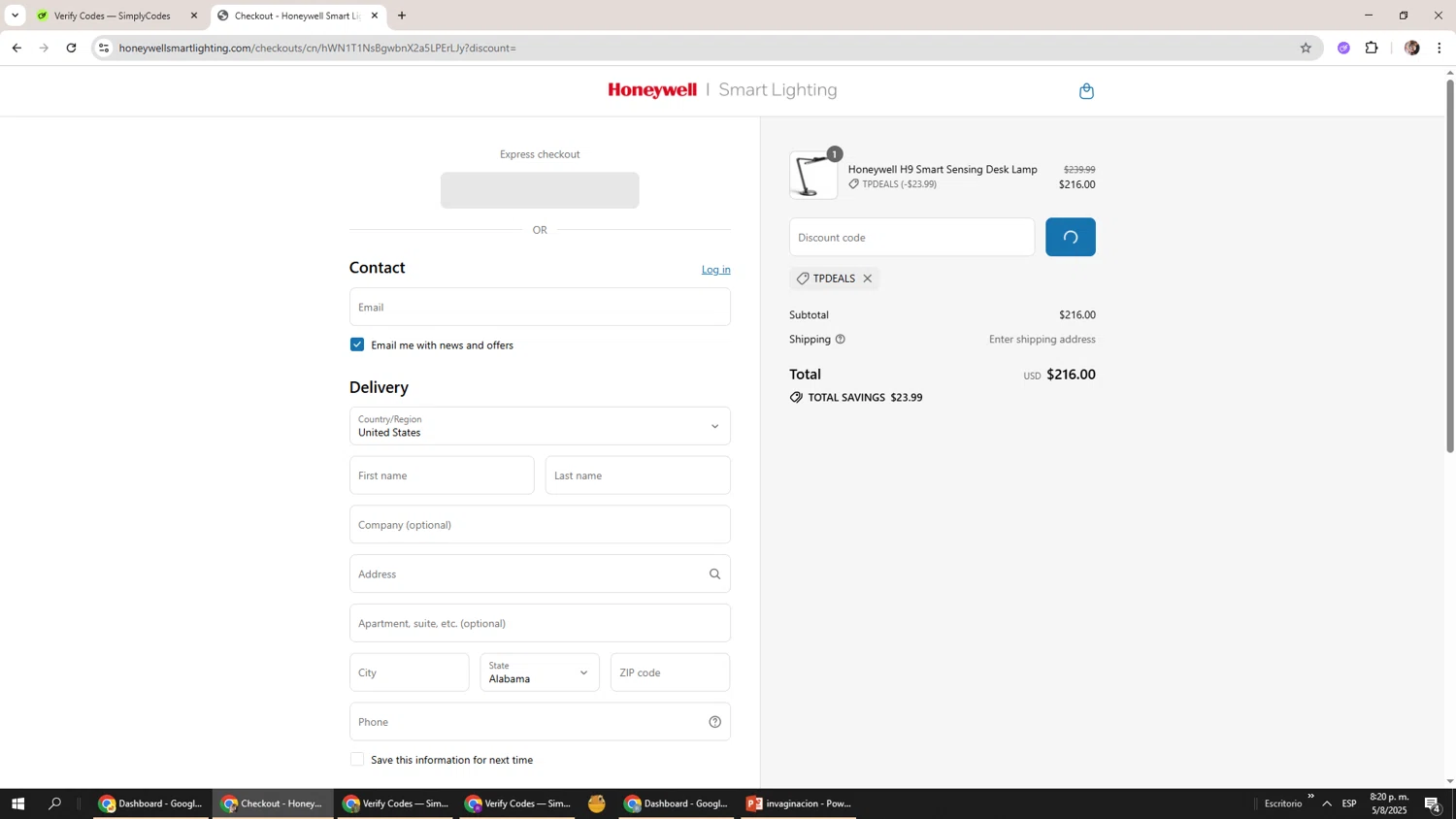
Task: Click the Express checkout button
Action: (x=540, y=190)
